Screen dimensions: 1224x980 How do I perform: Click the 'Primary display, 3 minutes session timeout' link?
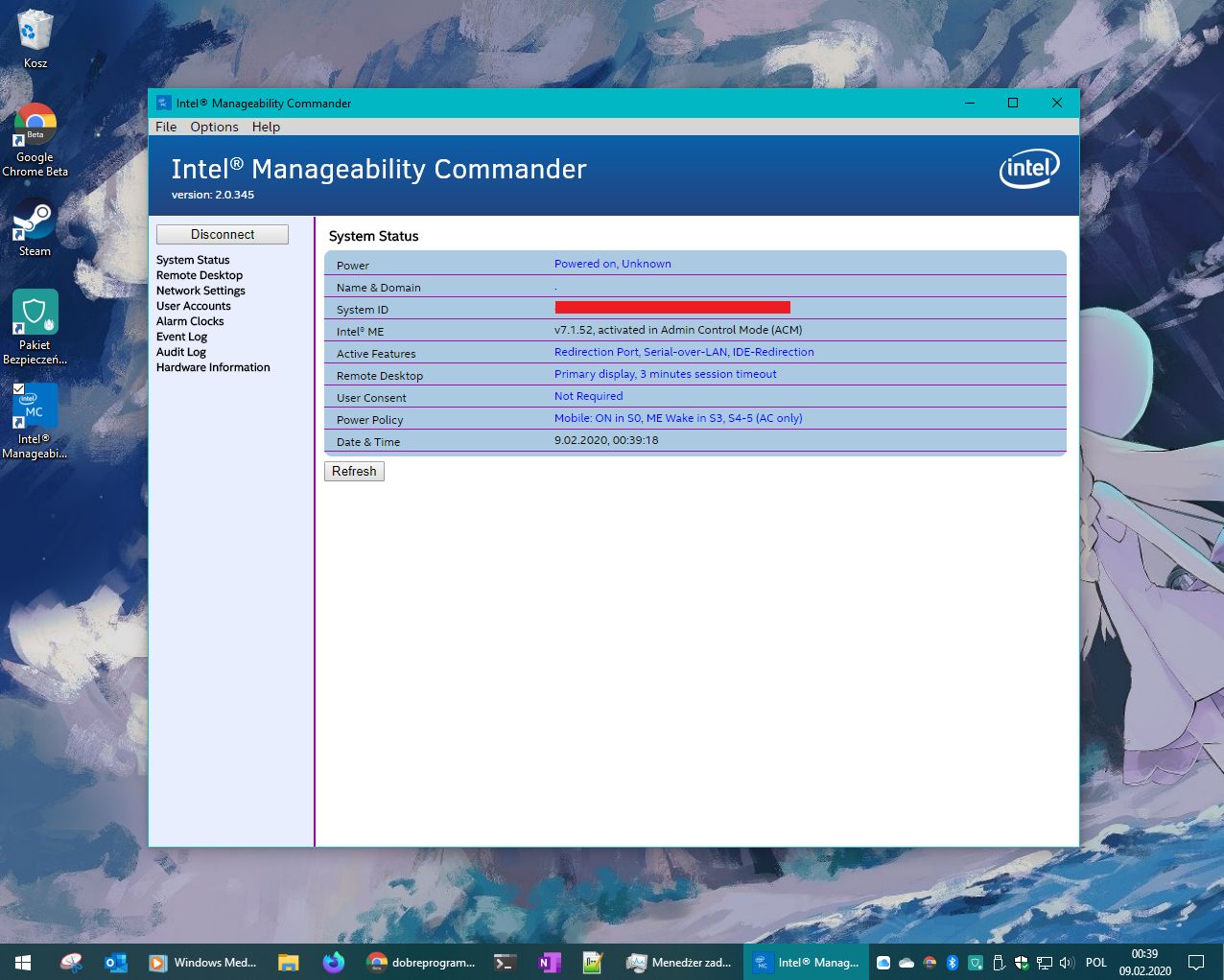666,374
